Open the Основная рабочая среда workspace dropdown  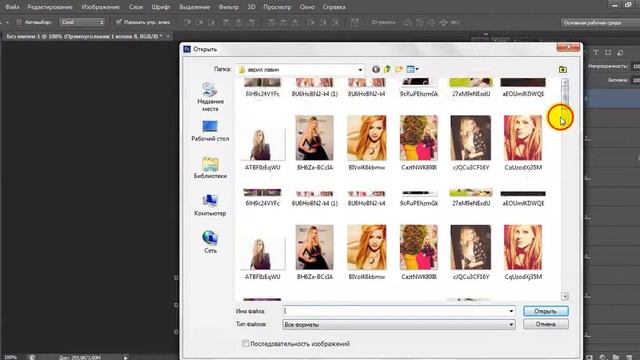pyautogui.click(x=600, y=23)
